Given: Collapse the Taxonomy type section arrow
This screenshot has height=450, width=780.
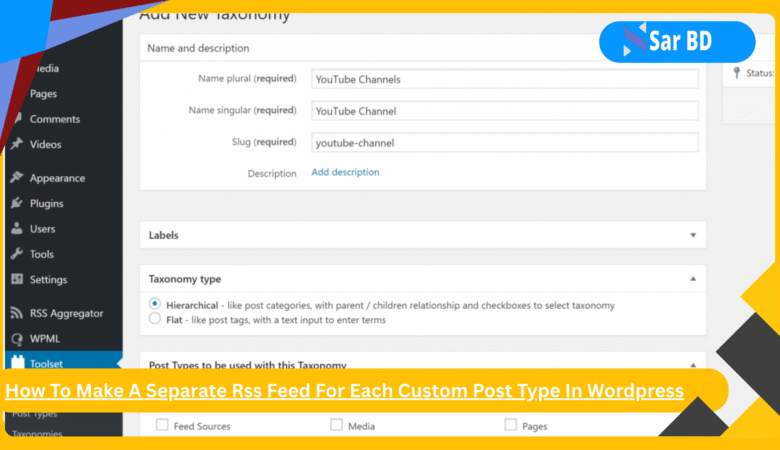Looking at the screenshot, I should coord(693,279).
